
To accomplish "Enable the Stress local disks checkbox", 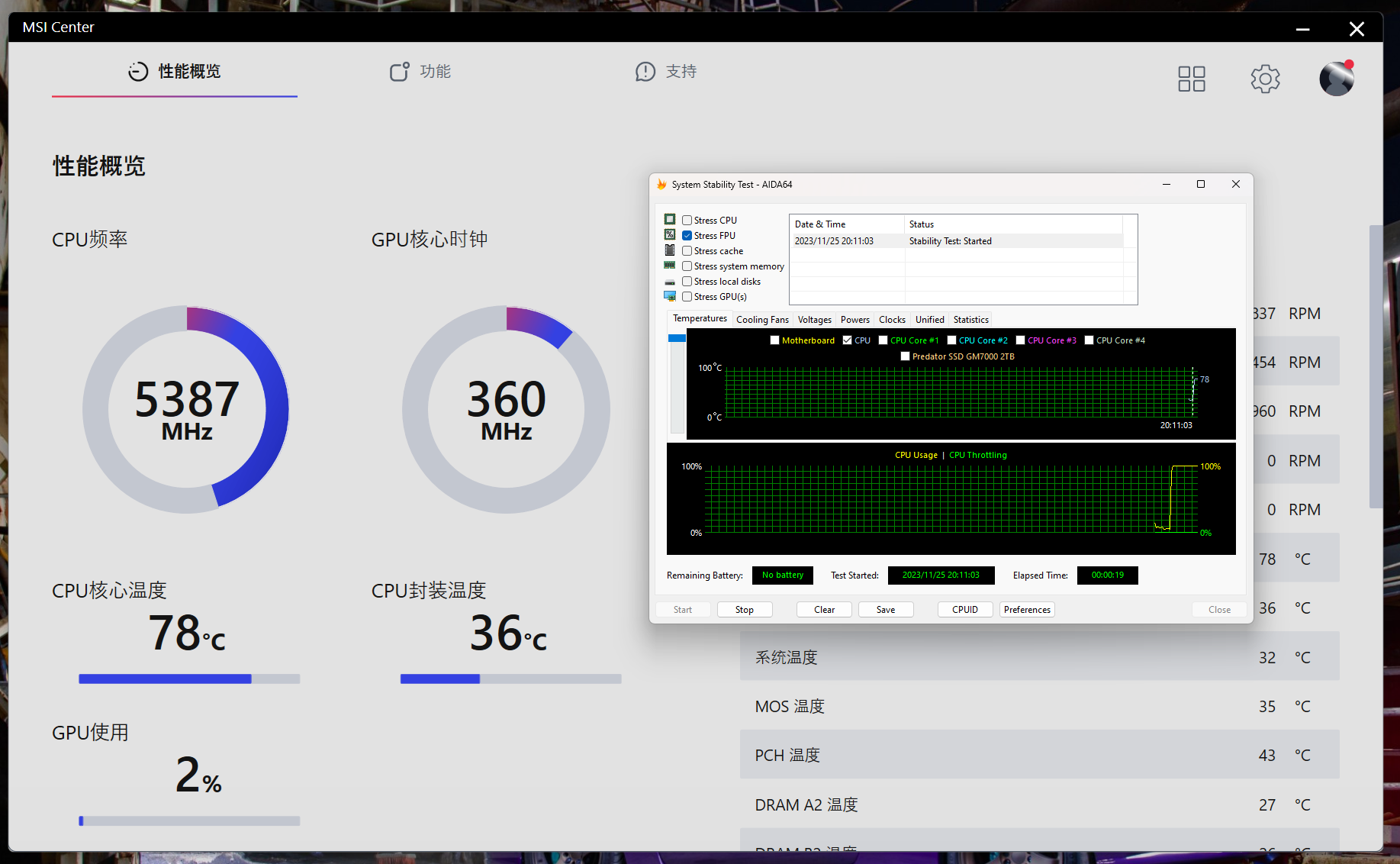I will coord(687,282).
